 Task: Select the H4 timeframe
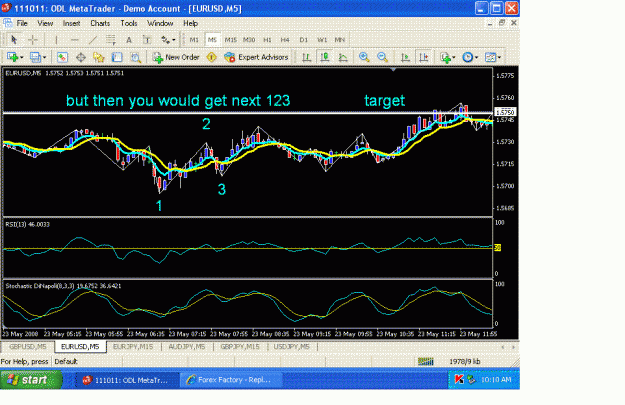click(285, 39)
